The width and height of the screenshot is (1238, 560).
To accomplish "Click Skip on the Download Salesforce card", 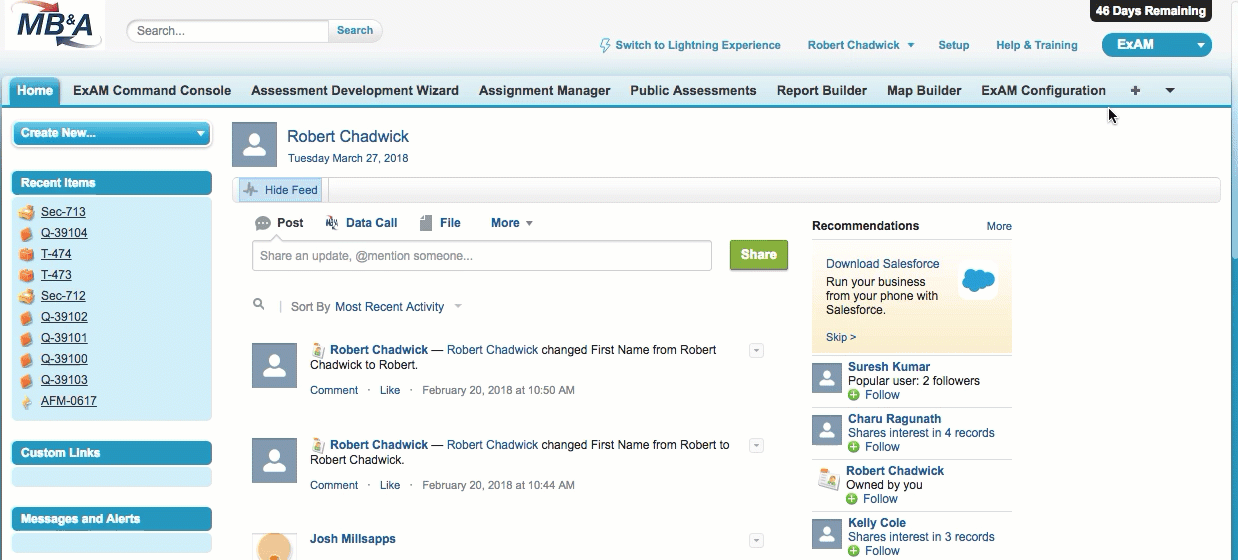I will pyautogui.click(x=841, y=337).
